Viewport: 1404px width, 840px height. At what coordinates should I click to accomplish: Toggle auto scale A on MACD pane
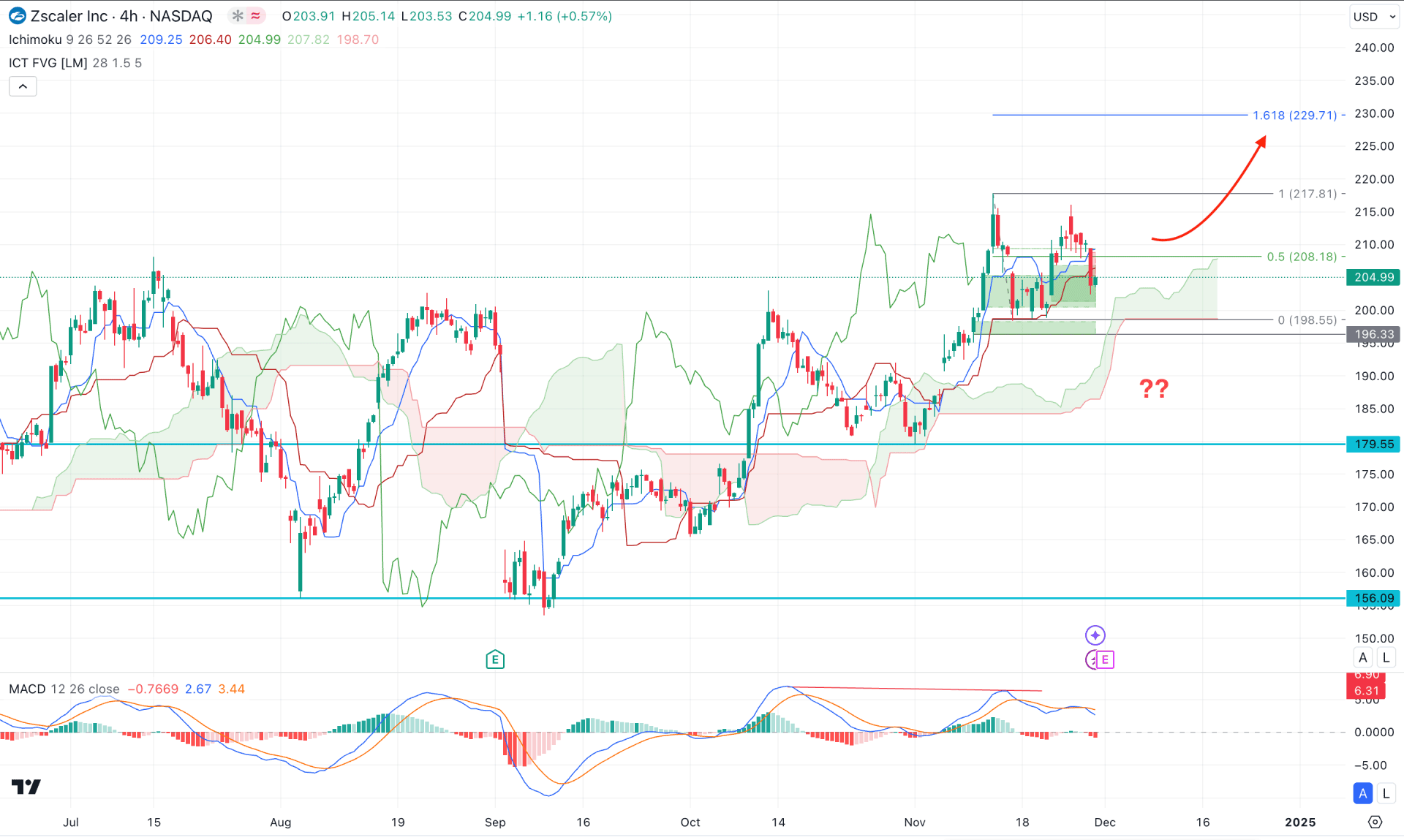click(1362, 793)
